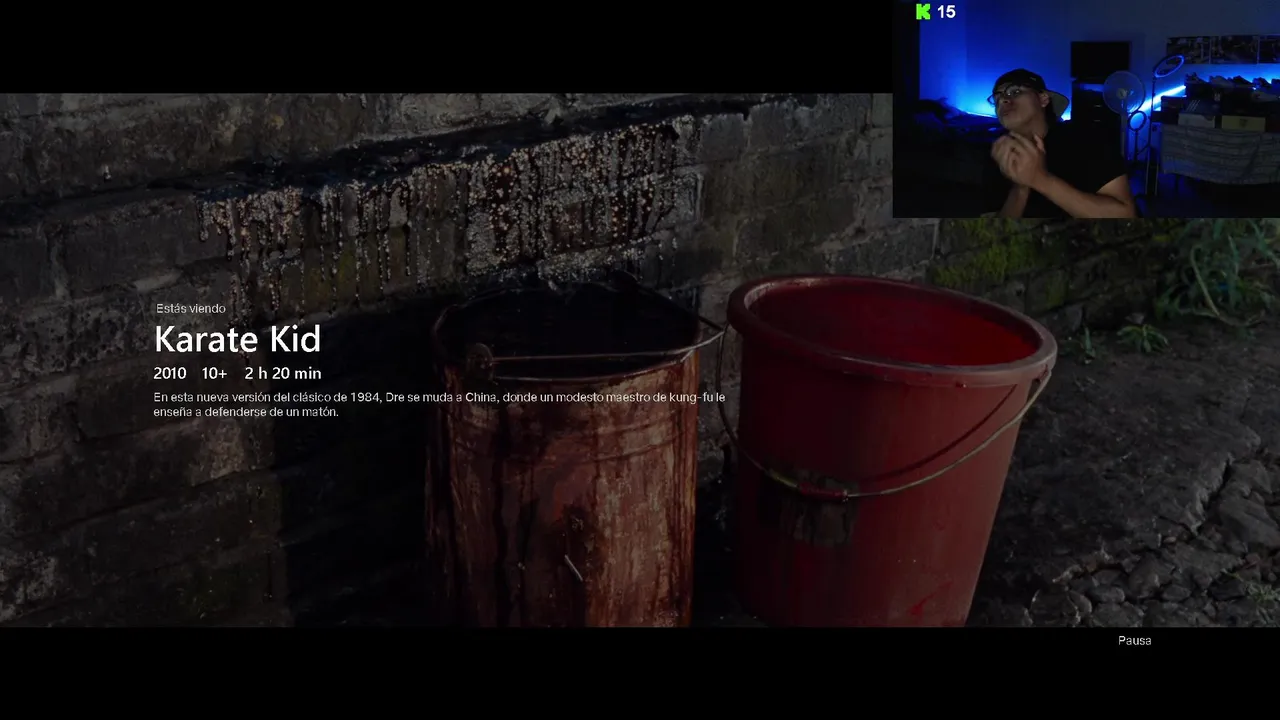
Task: Click the Karate Kid movie title
Action: [x=237, y=340]
